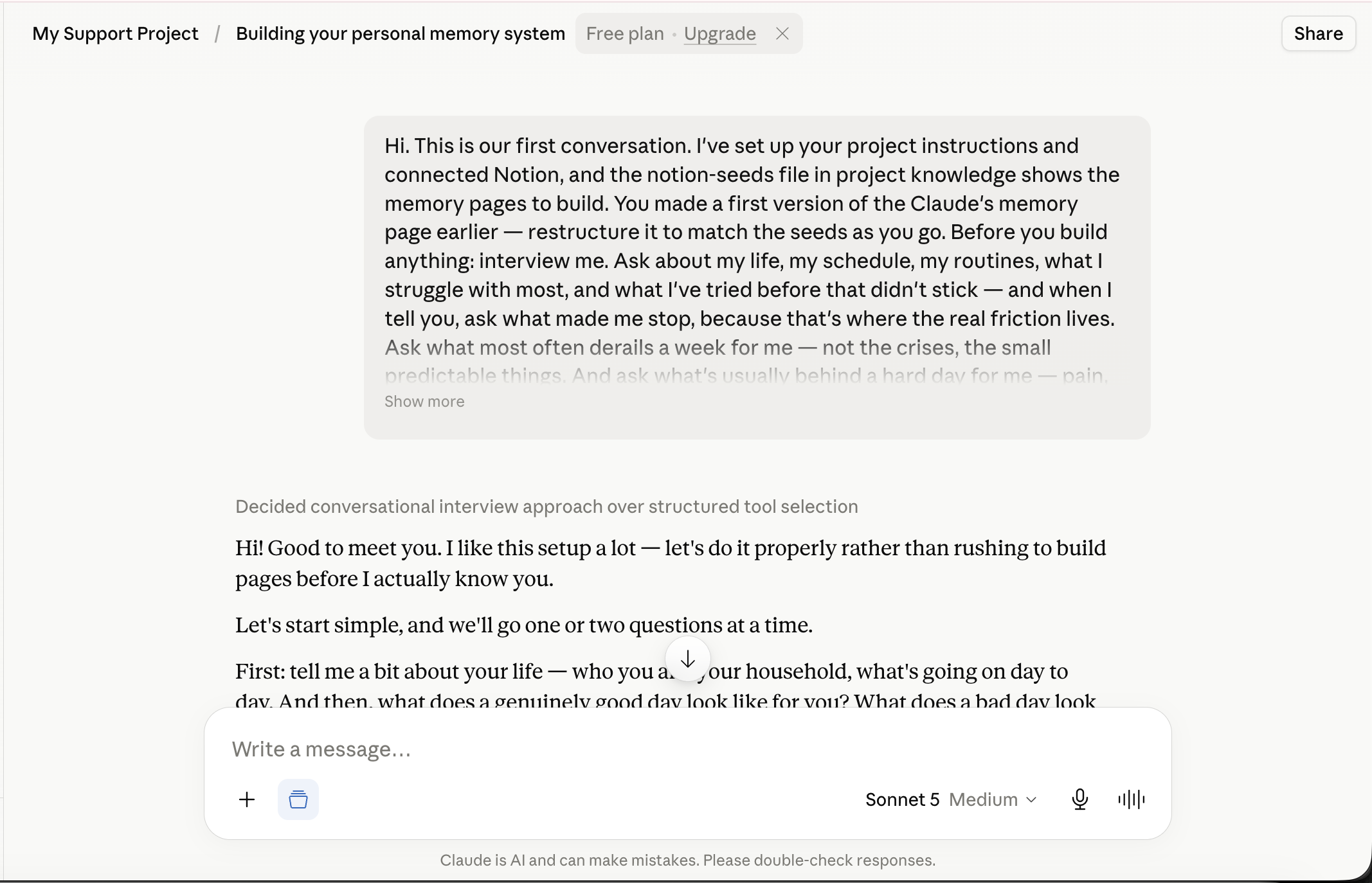
Task: Click the Upgrade link
Action: pyautogui.click(x=720, y=33)
